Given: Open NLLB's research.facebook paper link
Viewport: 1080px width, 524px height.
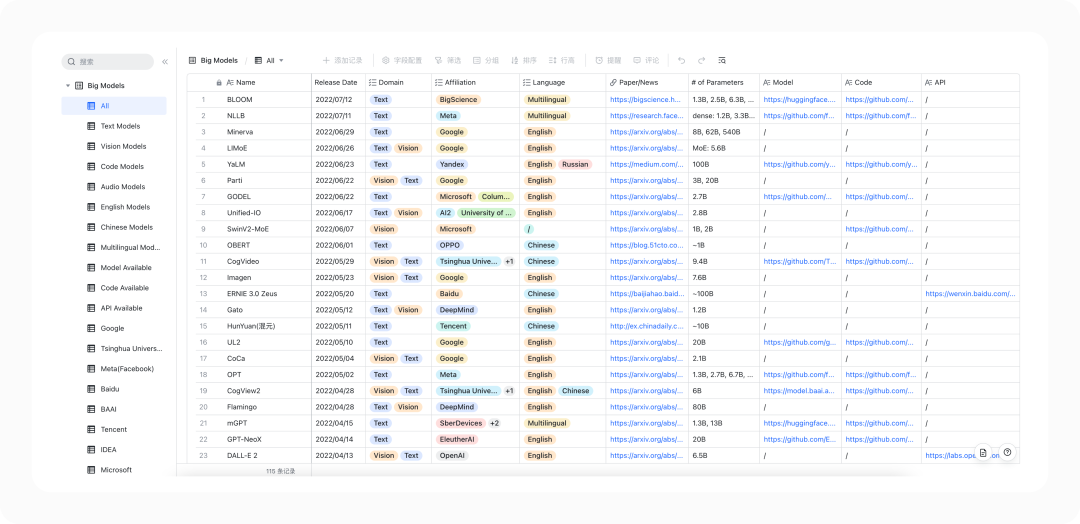Looking at the screenshot, I should [647, 116].
